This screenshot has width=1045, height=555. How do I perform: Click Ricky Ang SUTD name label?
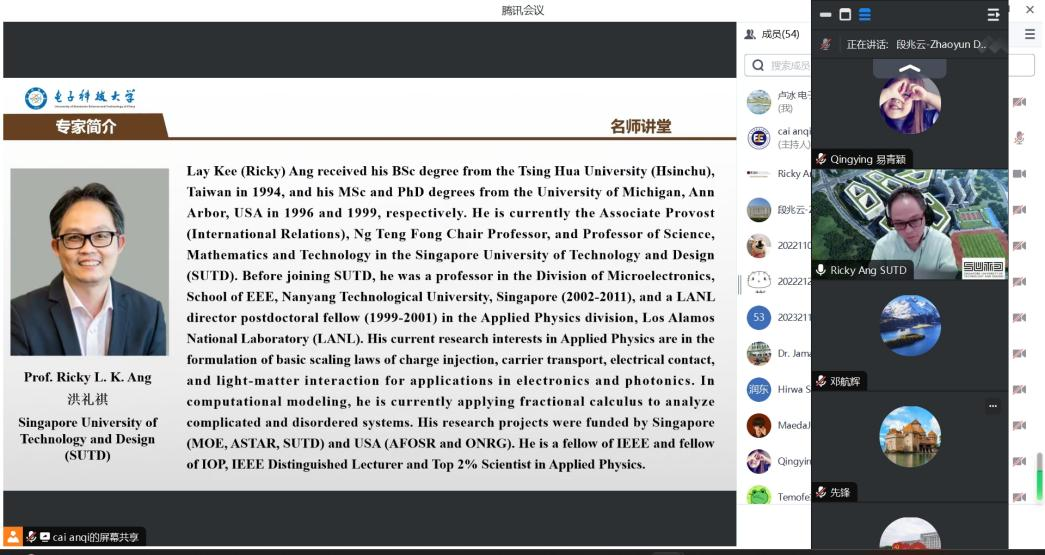(868, 270)
